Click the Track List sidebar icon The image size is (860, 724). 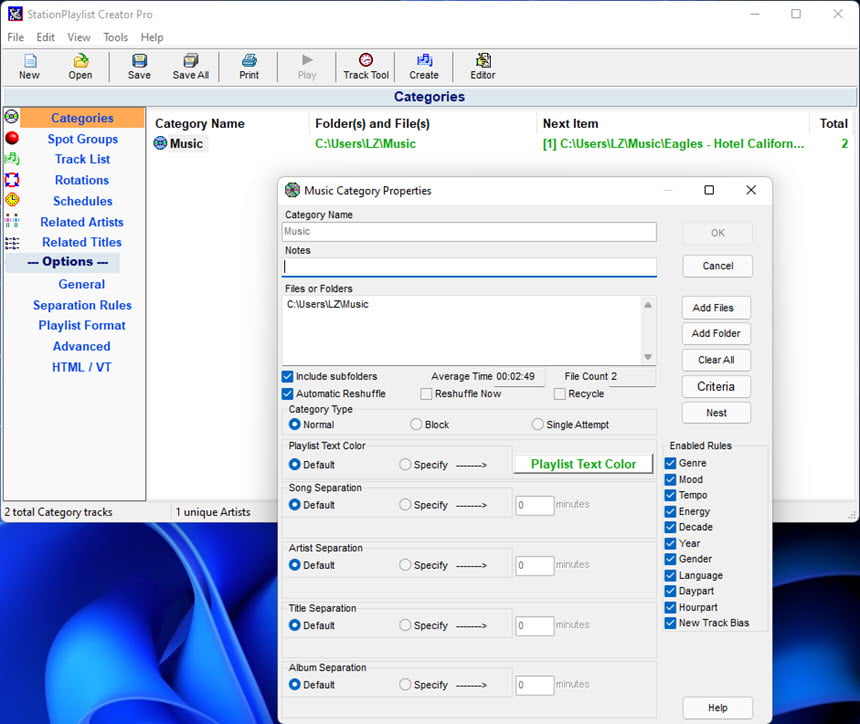click(12, 159)
